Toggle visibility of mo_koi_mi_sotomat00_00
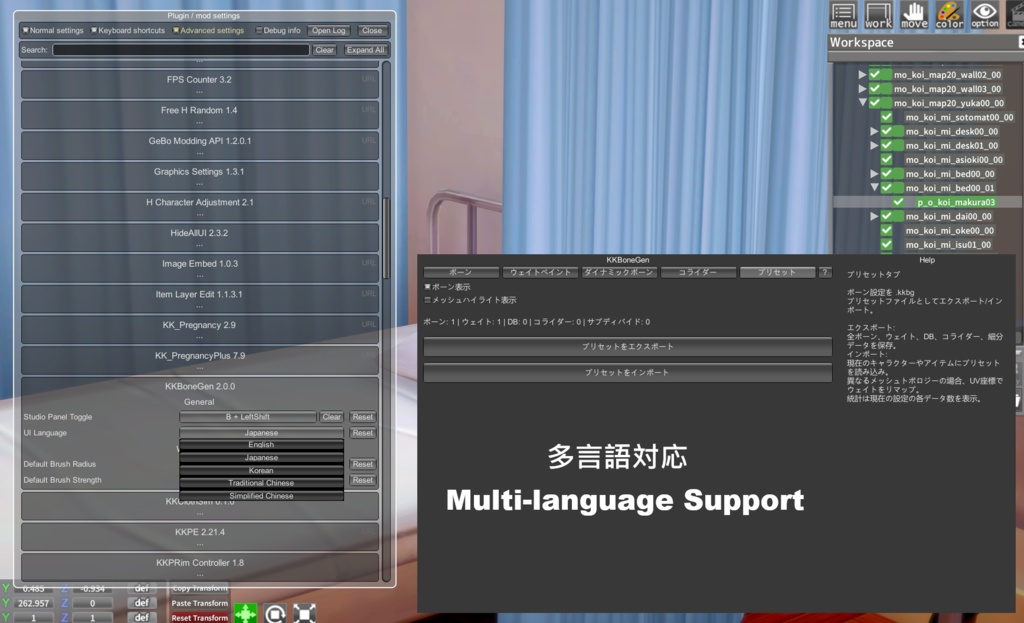Image resolution: width=1024 pixels, height=623 pixels. click(887, 117)
